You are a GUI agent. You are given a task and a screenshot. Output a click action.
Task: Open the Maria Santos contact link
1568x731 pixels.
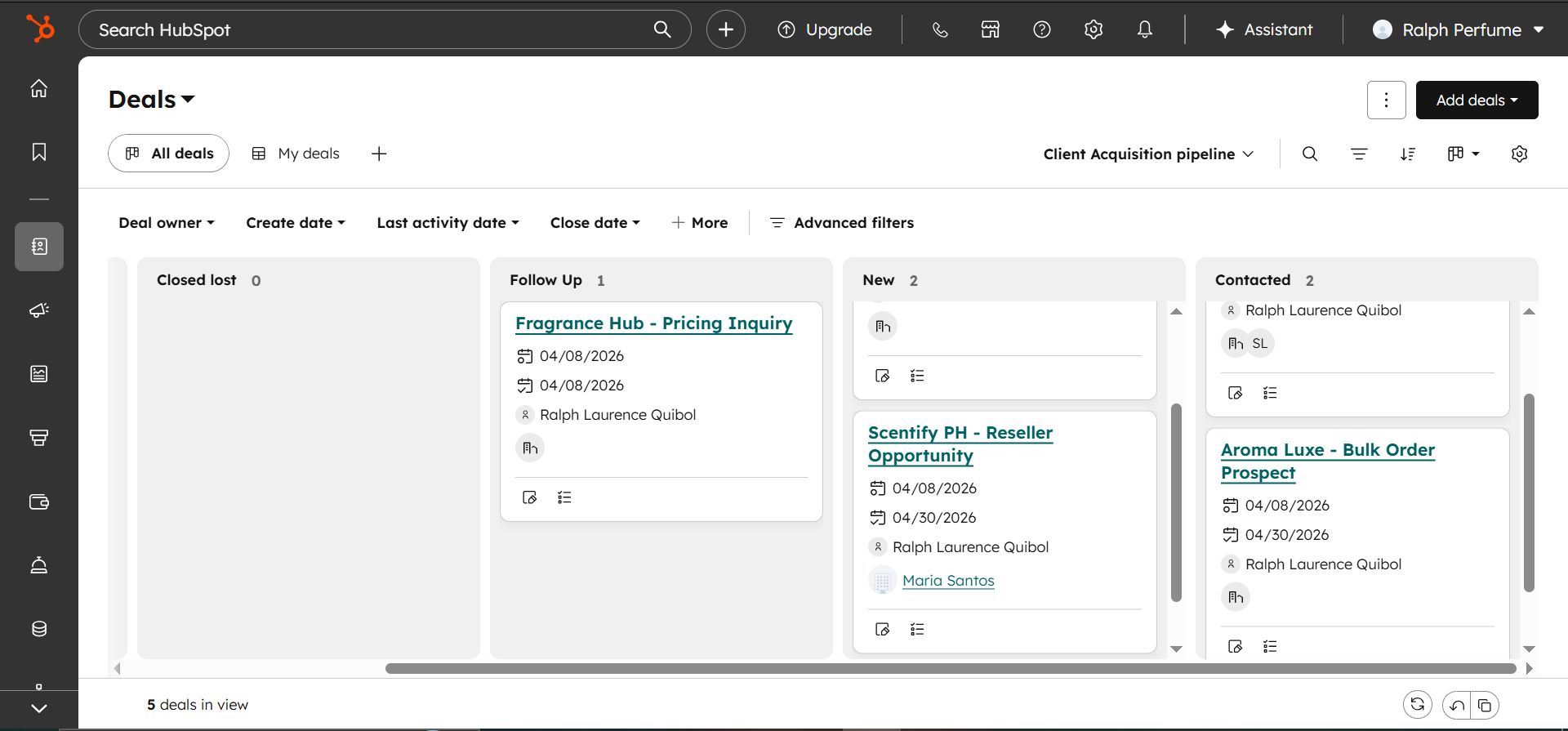coord(948,581)
